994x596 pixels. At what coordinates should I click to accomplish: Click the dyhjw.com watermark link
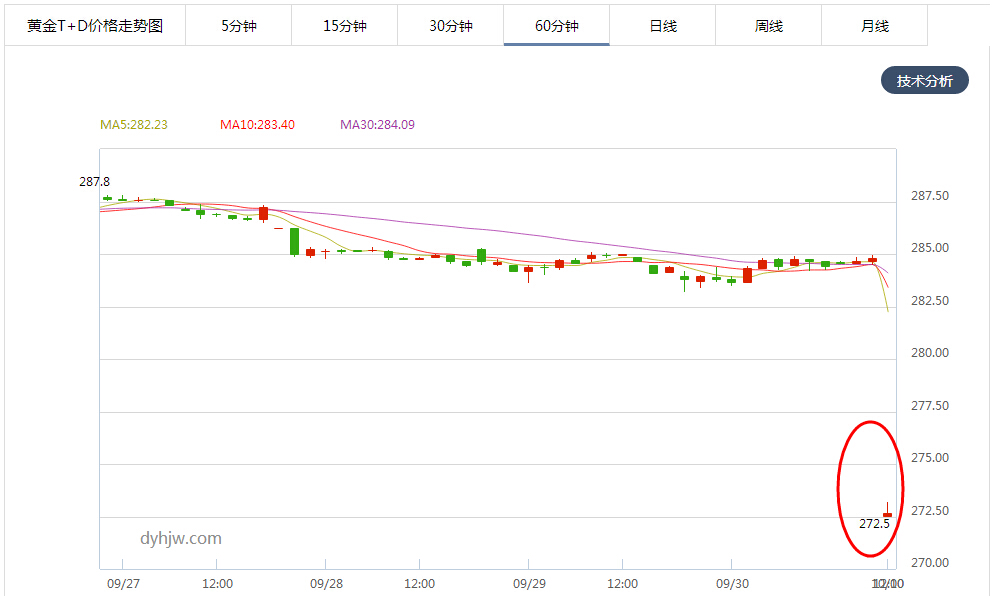coord(181,538)
